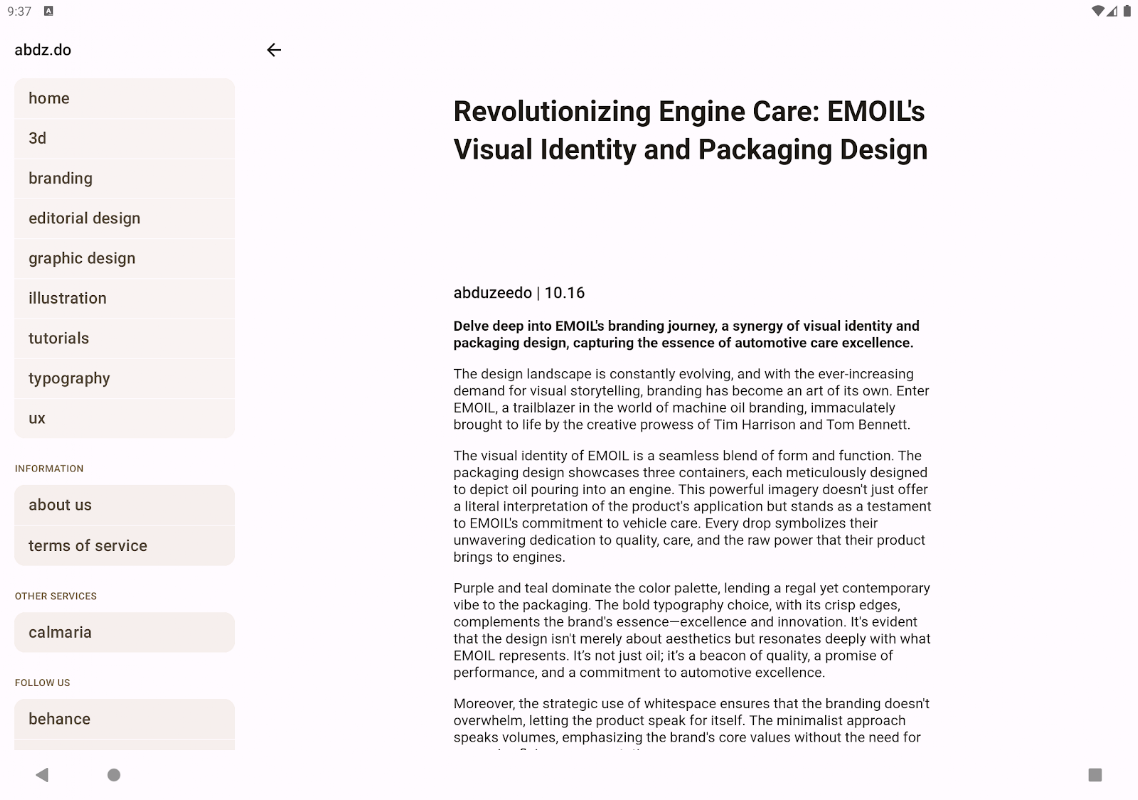Screen dimensions: 1138x800
Task: Open the illustration category
Action: (125, 298)
